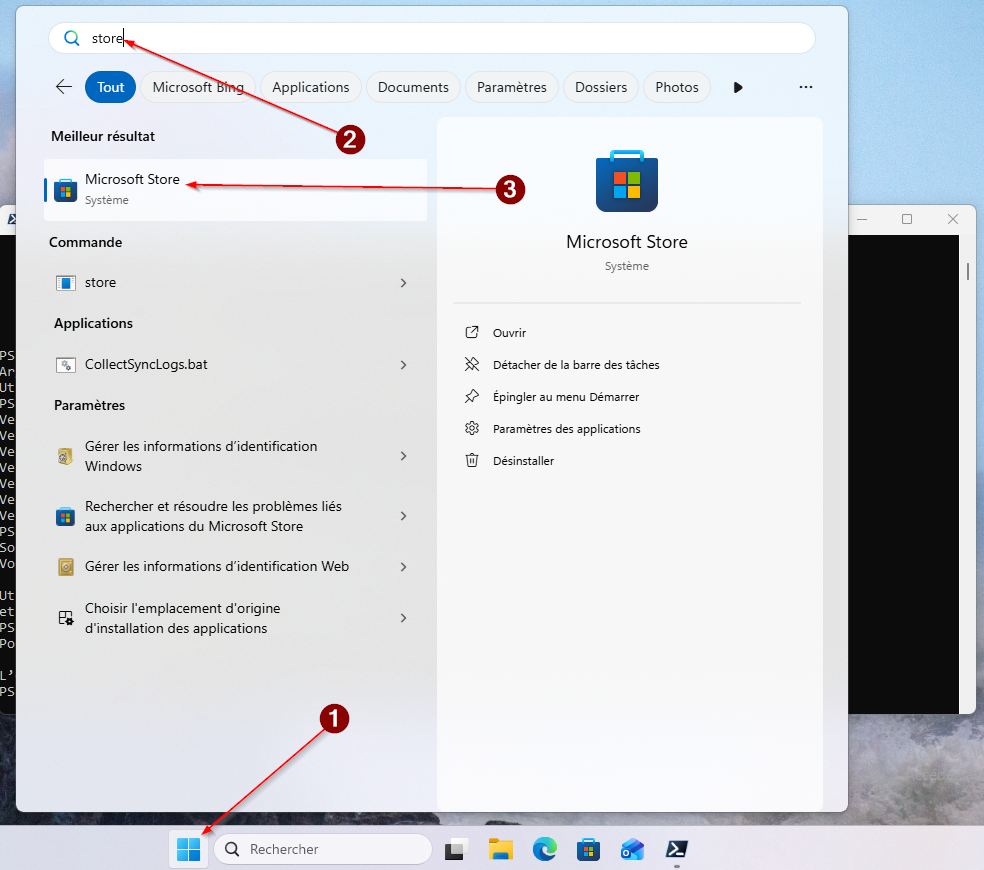Minimize the PowerShell window behind
This screenshot has width=984, height=870.
pyautogui.click(x=862, y=219)
